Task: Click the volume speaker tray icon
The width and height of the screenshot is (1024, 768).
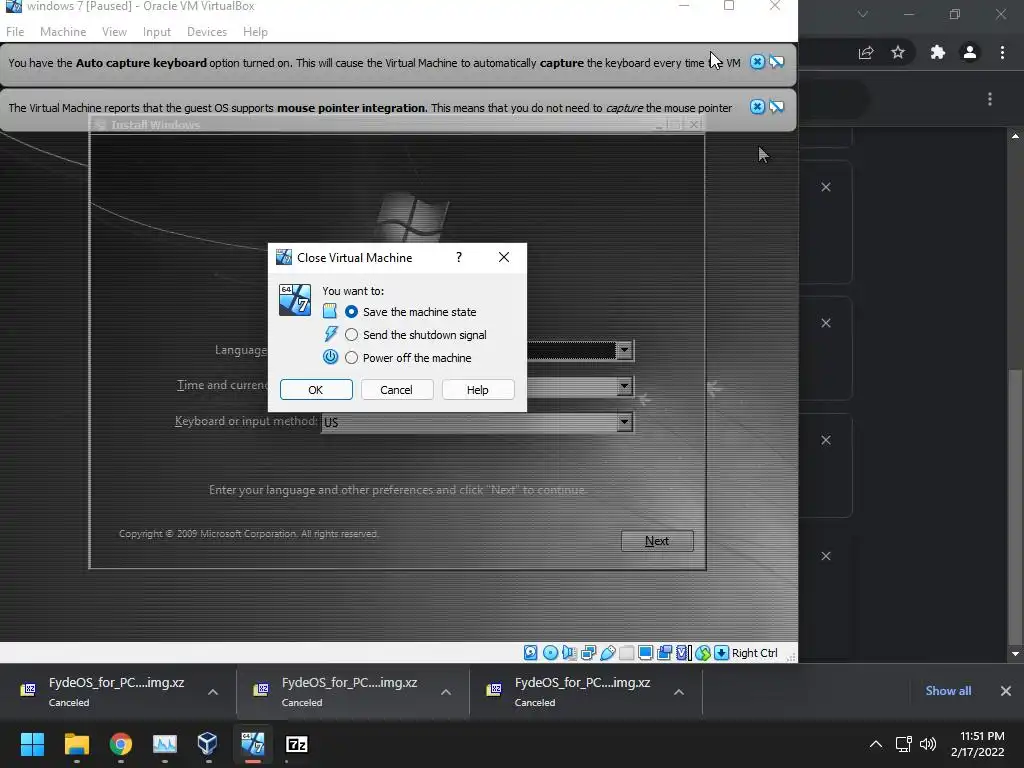Action: [927, 744]
